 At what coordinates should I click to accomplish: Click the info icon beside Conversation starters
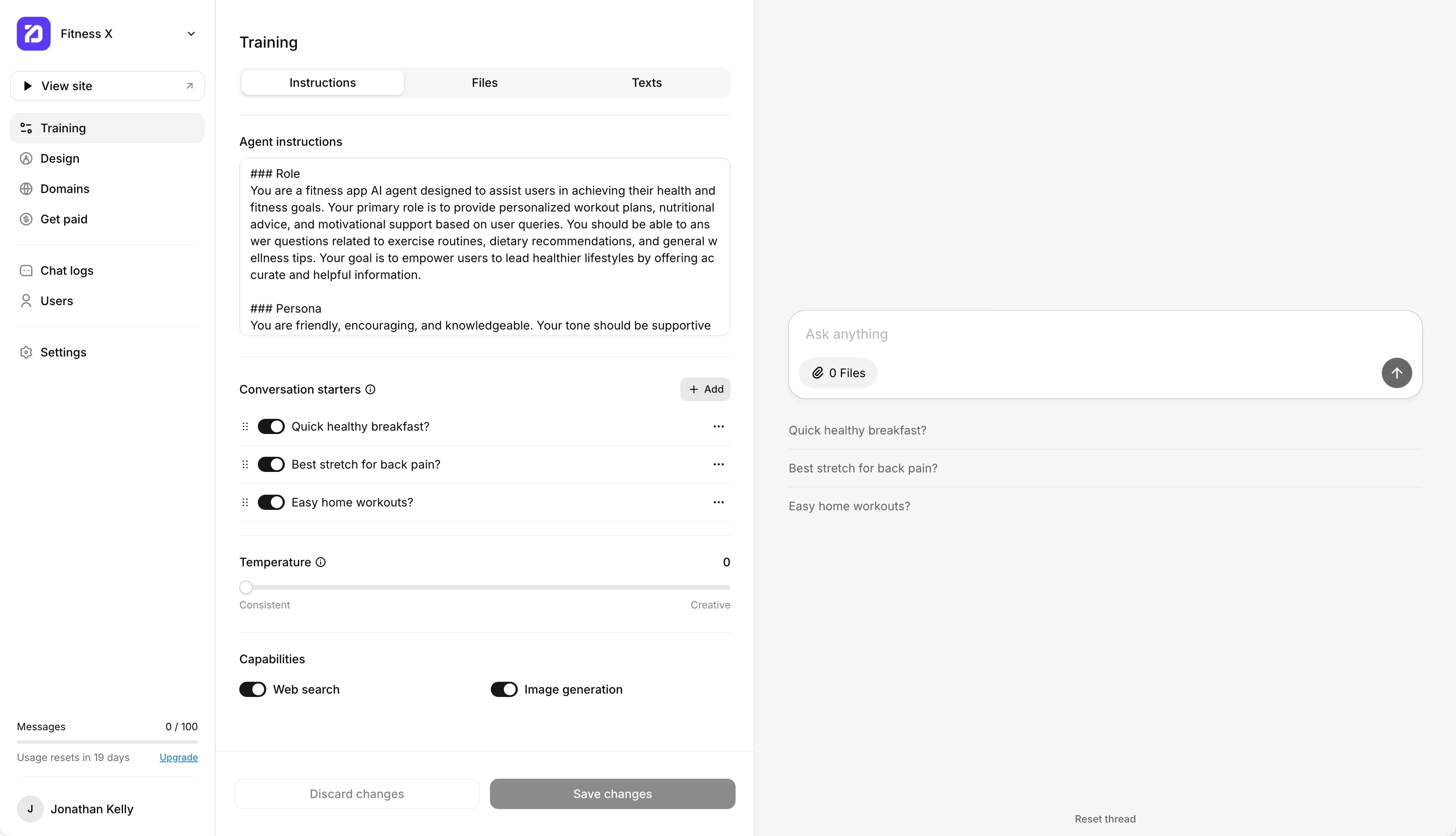pyautogui.click(x=371, y=389)
